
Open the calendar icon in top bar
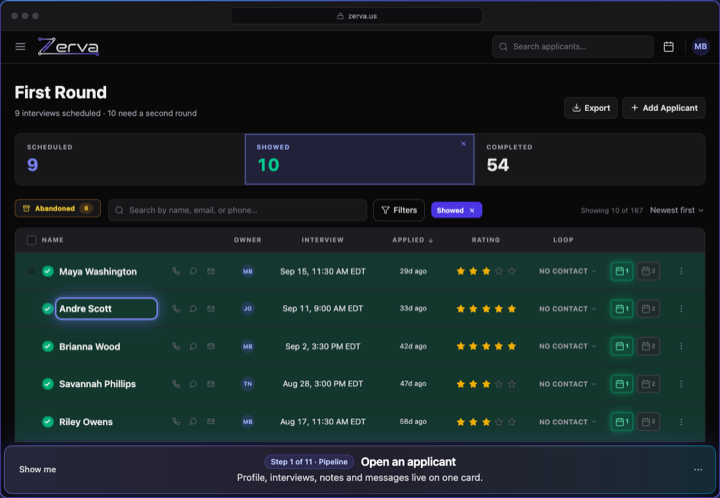(x=669, y=46)
